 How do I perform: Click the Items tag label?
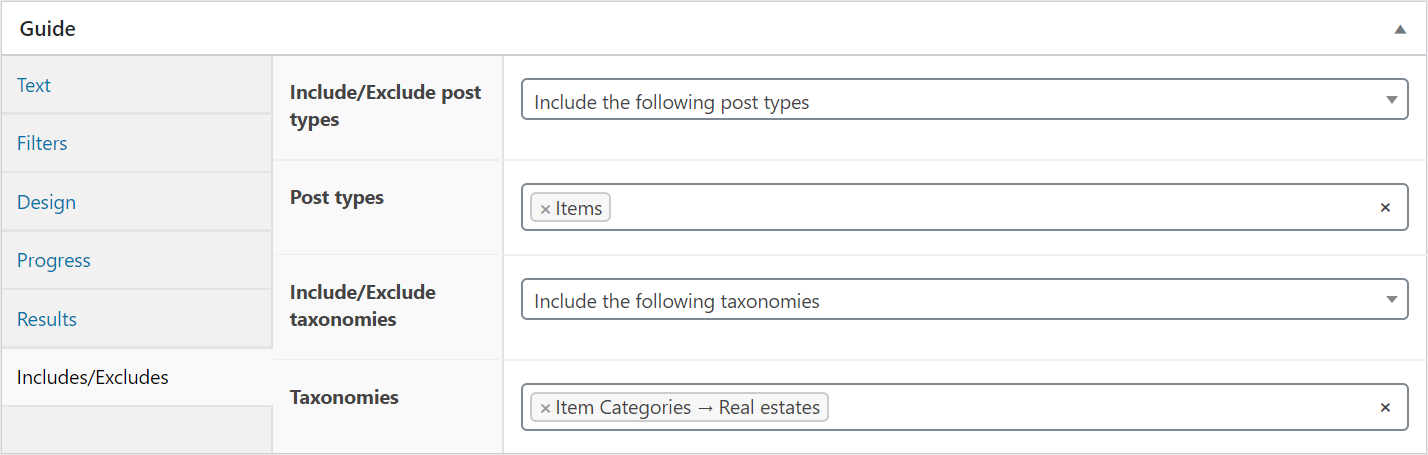point(579,208)
